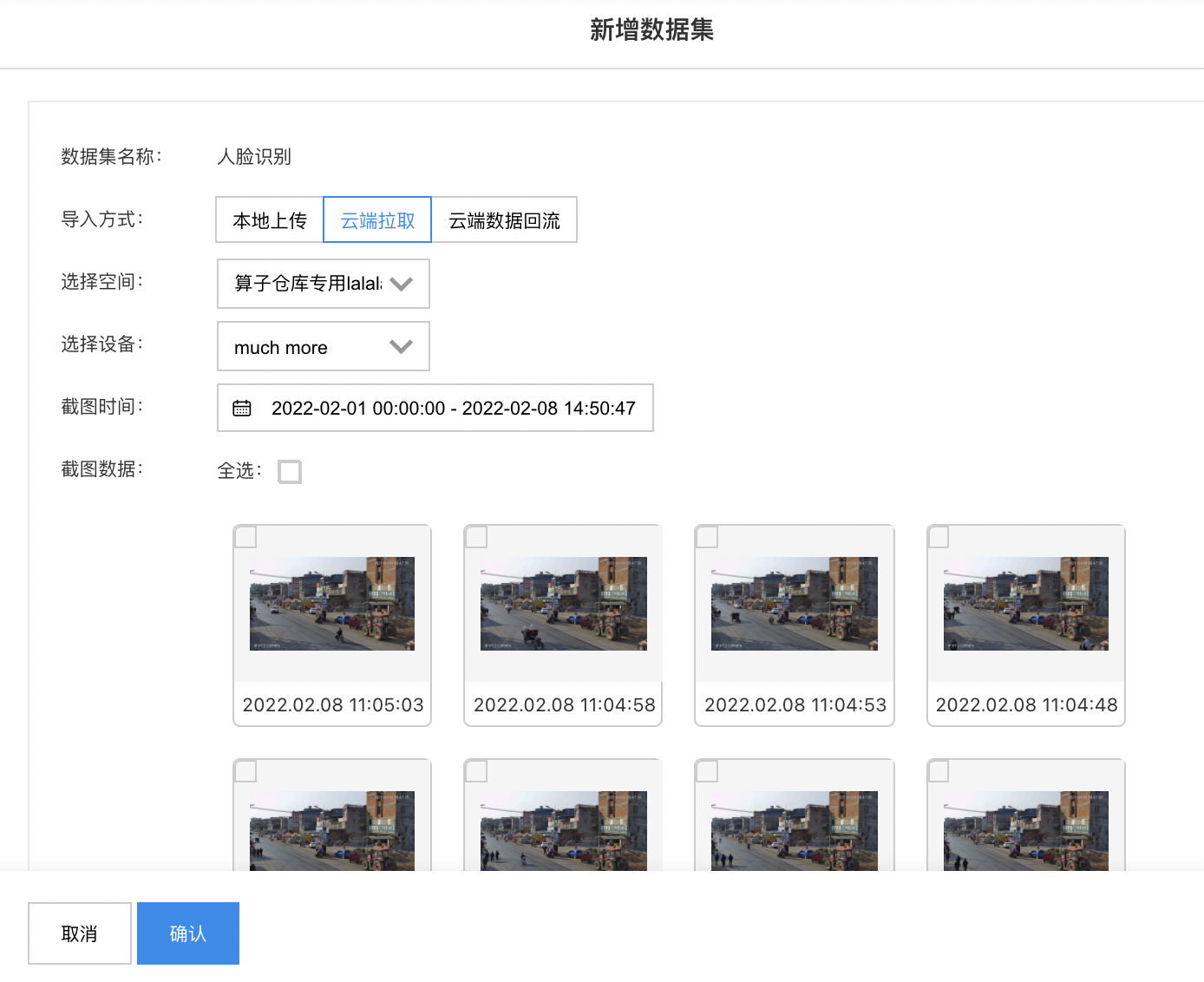Click the timestamp text 2022.02.08 11:05:03

click(x=333, y=704)
